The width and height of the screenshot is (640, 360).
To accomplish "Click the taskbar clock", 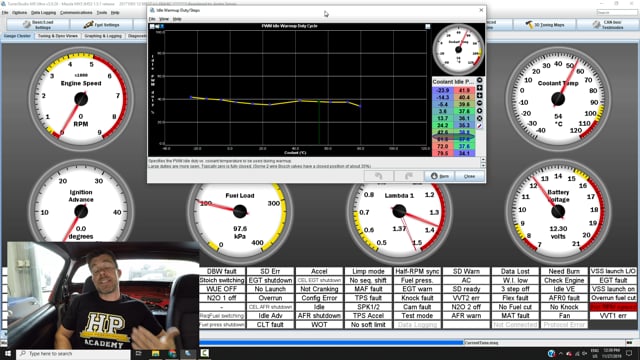I will tap(611, 353).
